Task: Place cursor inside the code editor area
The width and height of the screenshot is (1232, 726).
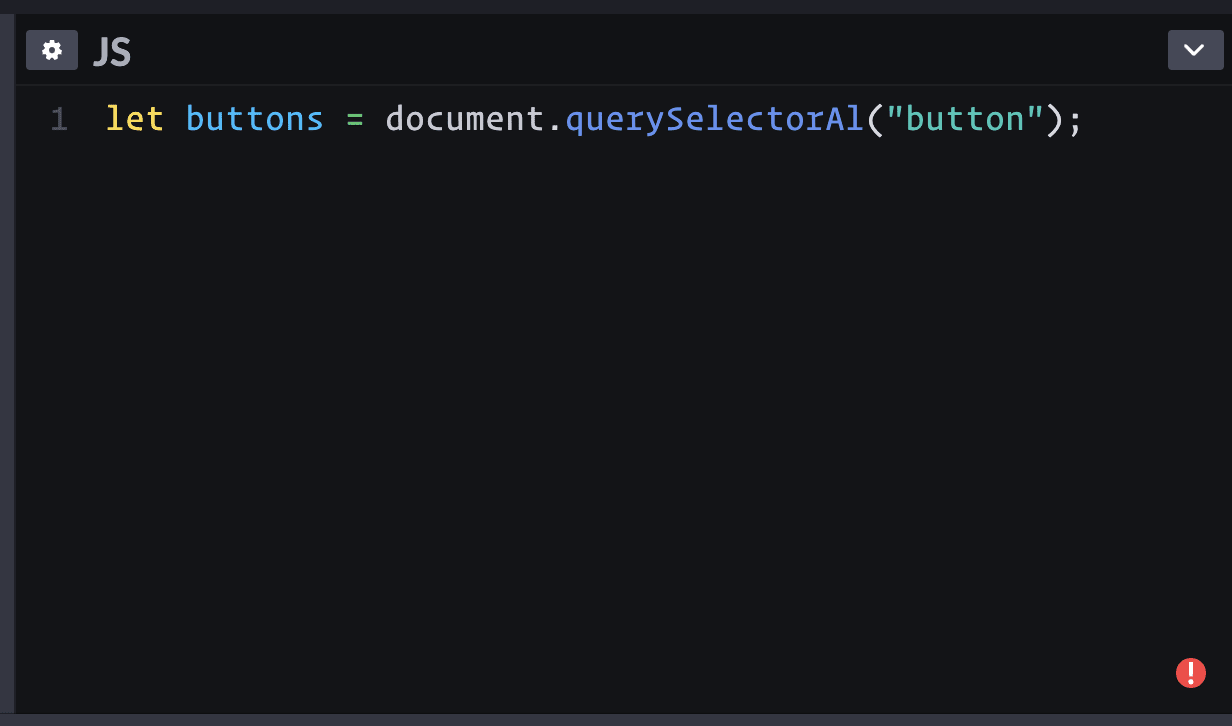Action: (x=600, y=350)
